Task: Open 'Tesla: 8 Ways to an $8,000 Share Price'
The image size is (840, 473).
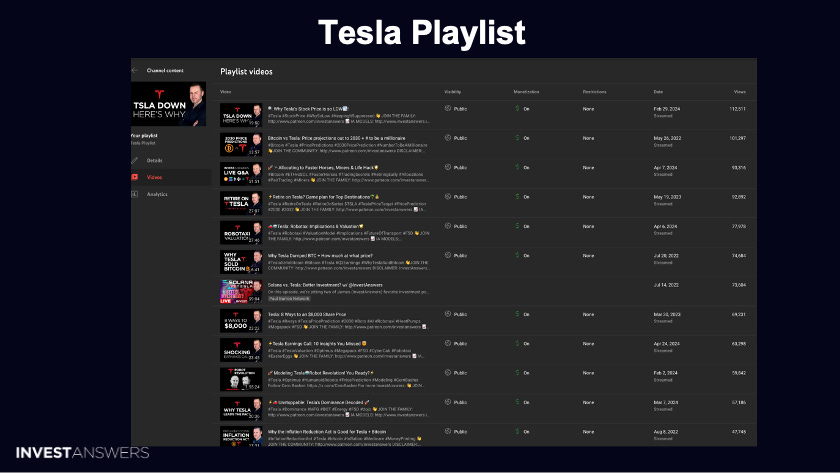Action: [307, 314]
